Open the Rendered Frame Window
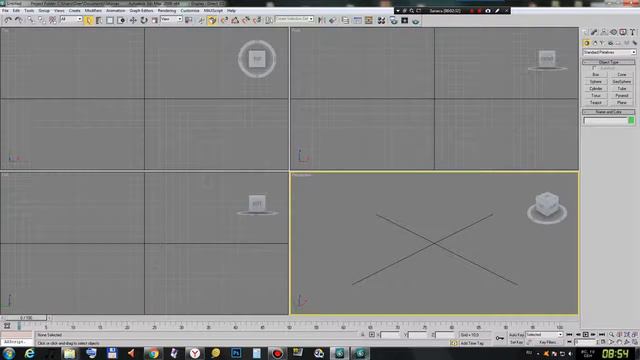The height and width of the screenshot is (360, 640). [x=405, y=20]
